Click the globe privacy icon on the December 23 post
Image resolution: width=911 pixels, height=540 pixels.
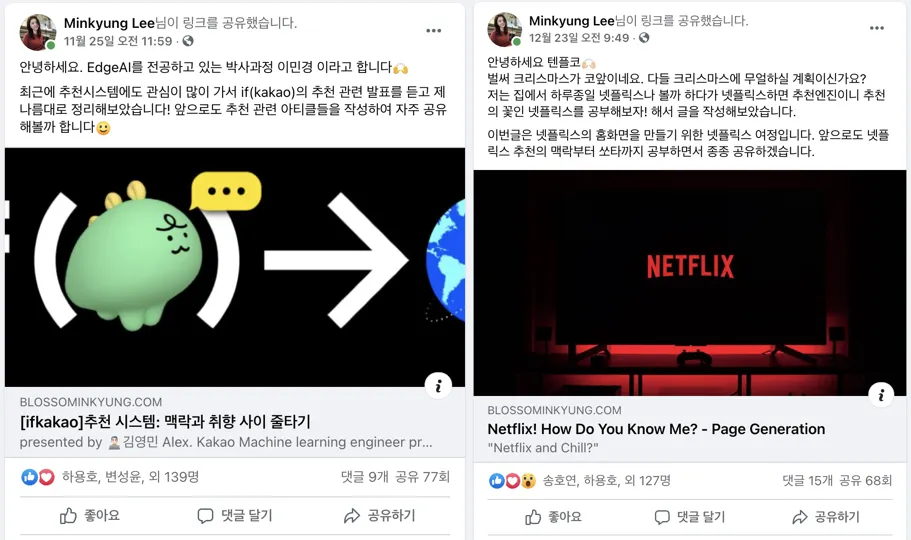click(644, 38)
